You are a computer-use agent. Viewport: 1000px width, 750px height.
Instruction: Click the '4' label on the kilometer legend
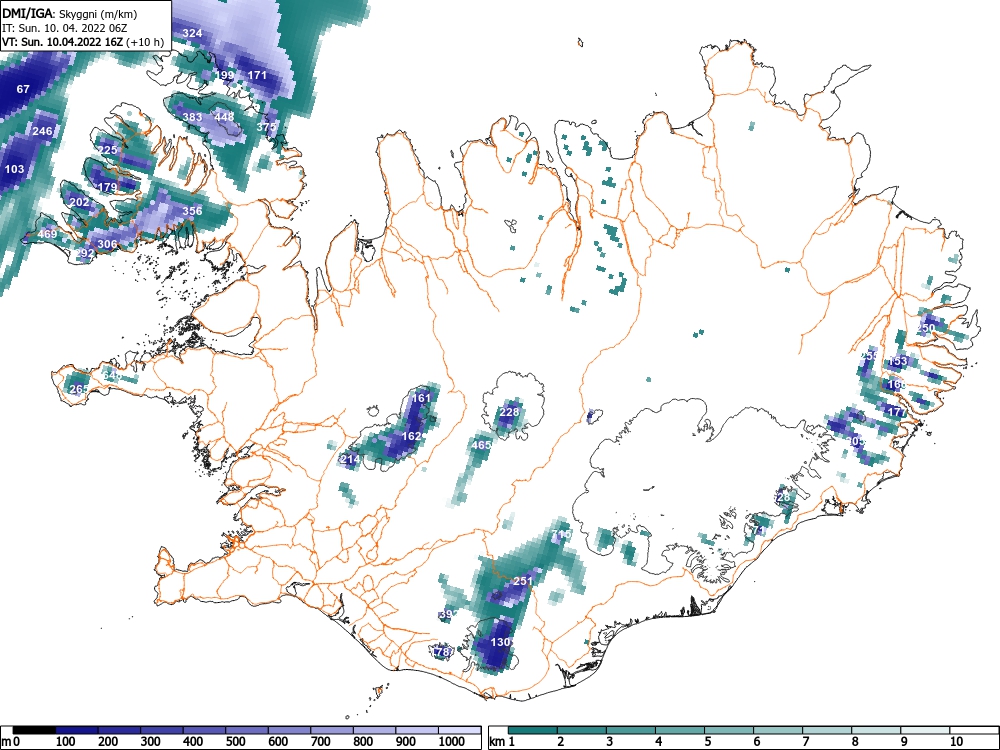click(658, 742)
